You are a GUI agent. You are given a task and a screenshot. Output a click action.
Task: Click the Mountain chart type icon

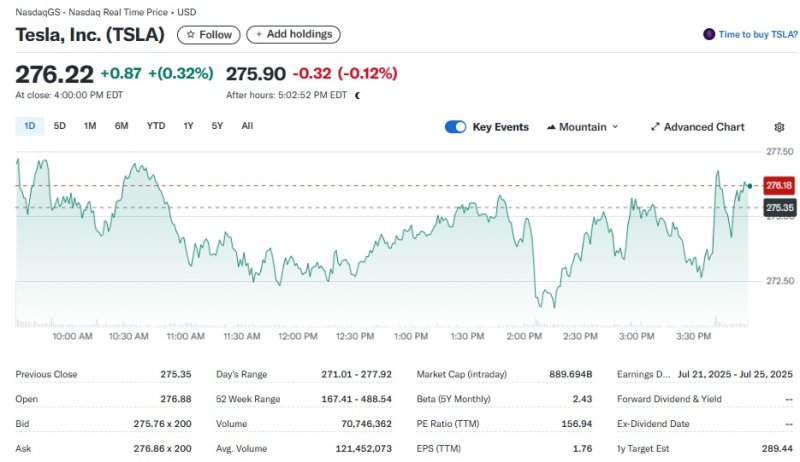coord(551,127)
